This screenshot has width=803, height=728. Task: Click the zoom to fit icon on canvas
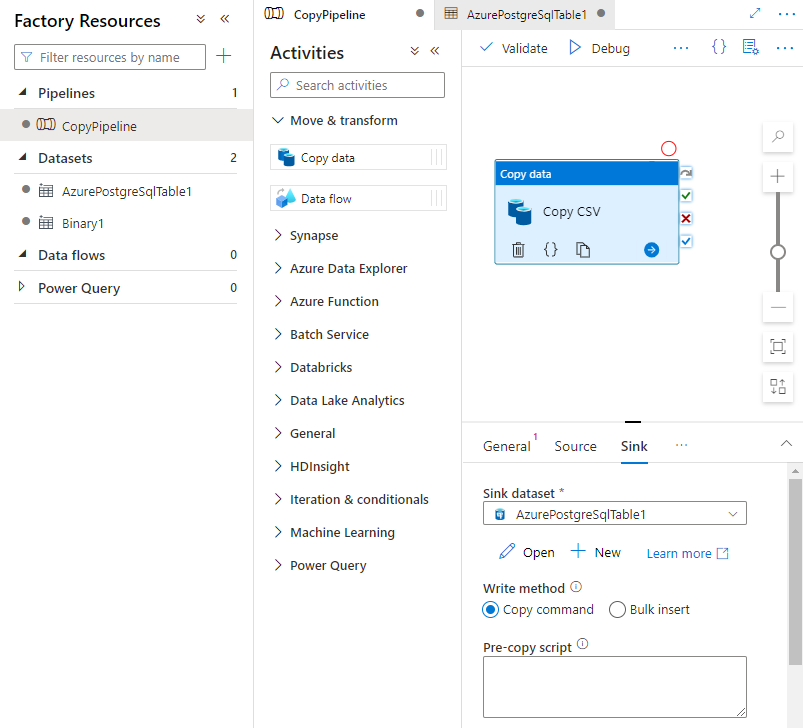(778, 347)
